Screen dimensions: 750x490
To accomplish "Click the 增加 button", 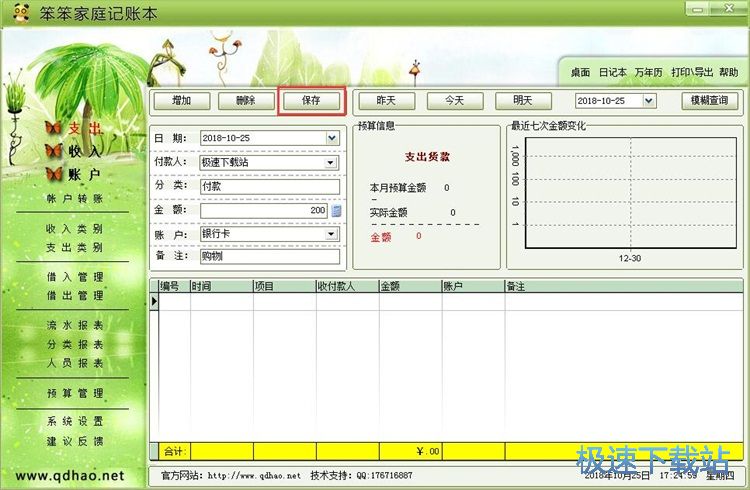I will [182, 101].
